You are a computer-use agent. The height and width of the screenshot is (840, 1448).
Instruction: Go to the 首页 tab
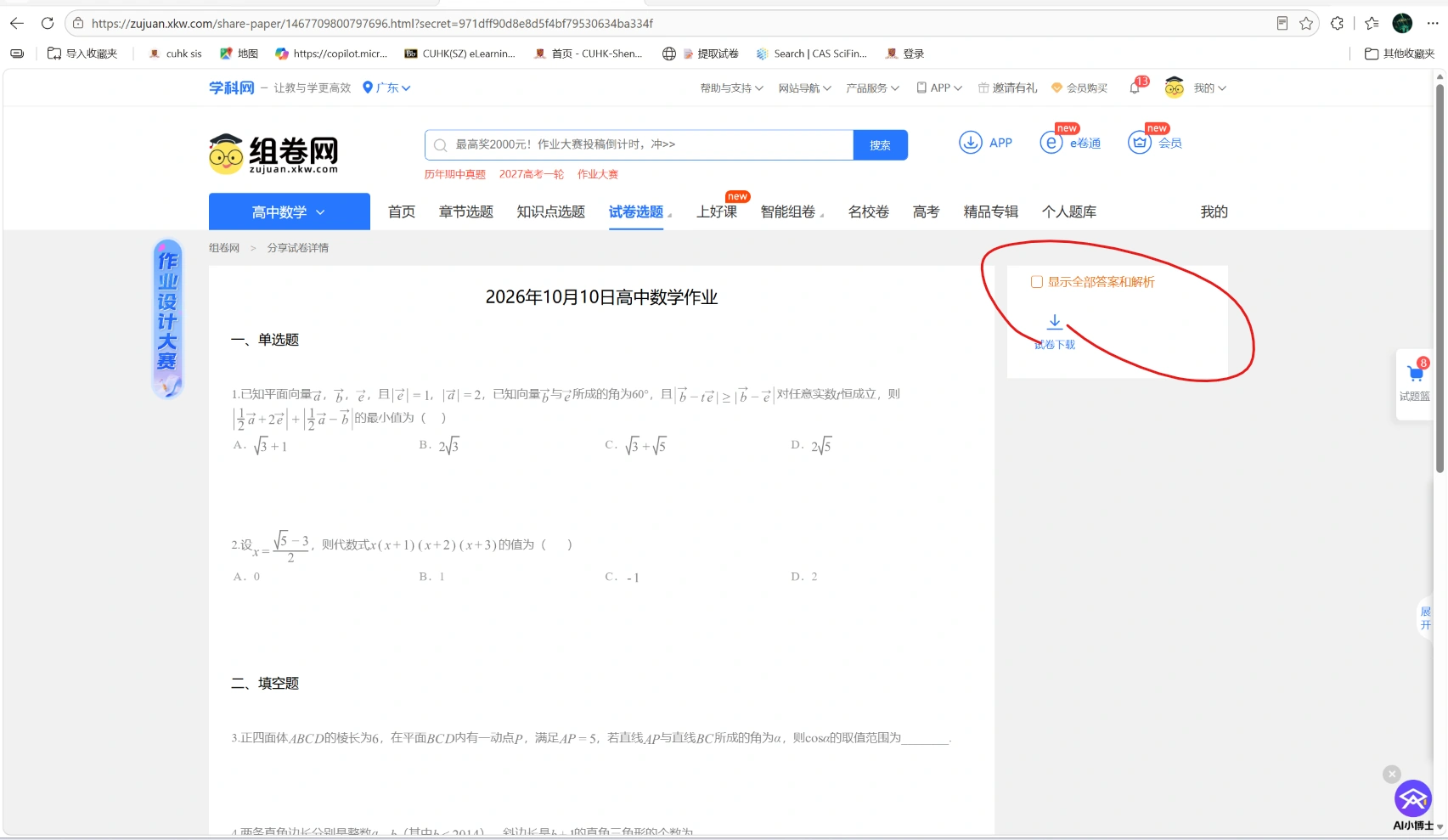(401, 211)
